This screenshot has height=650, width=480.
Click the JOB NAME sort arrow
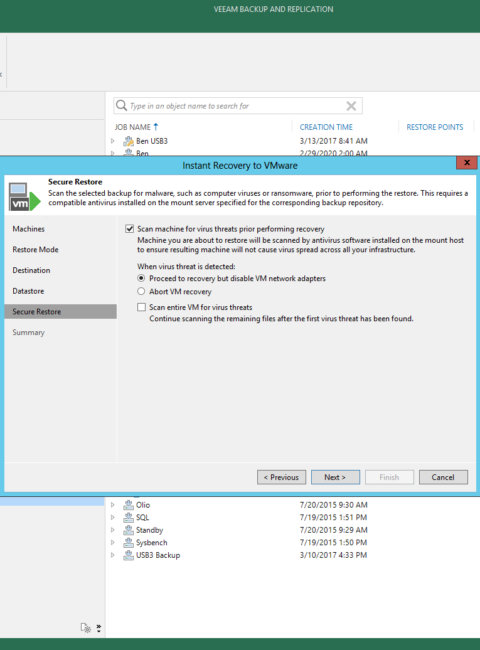pos(156,126)
